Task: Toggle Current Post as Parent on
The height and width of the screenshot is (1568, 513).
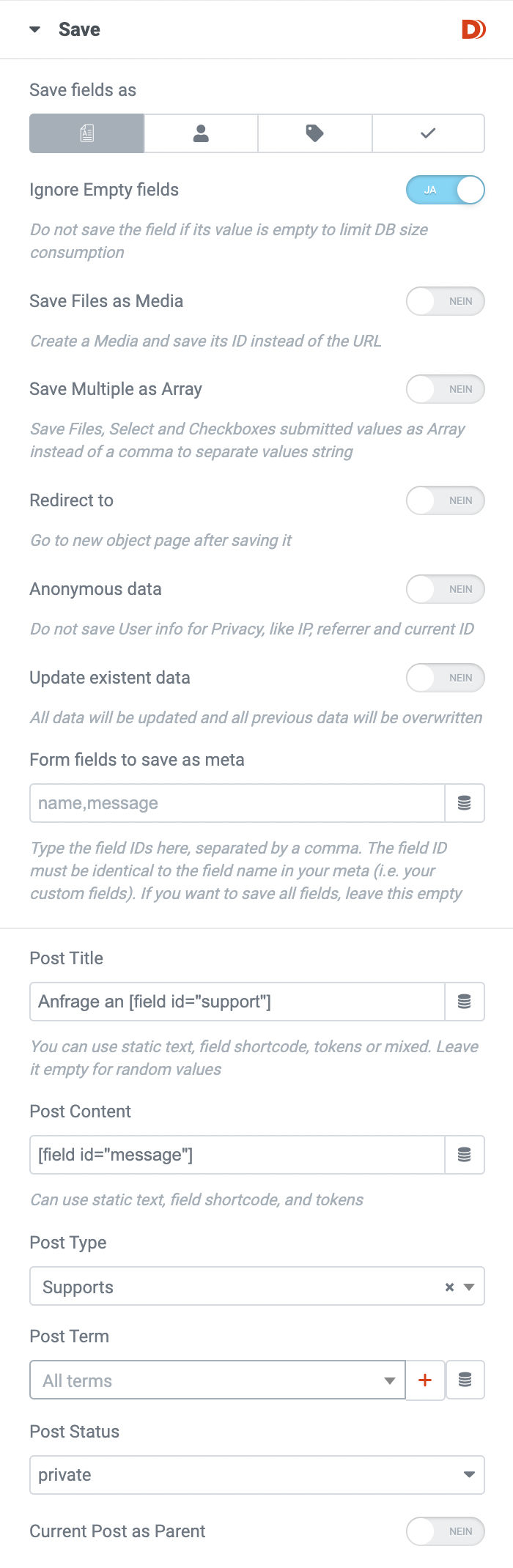Action: click(445, 1531)
